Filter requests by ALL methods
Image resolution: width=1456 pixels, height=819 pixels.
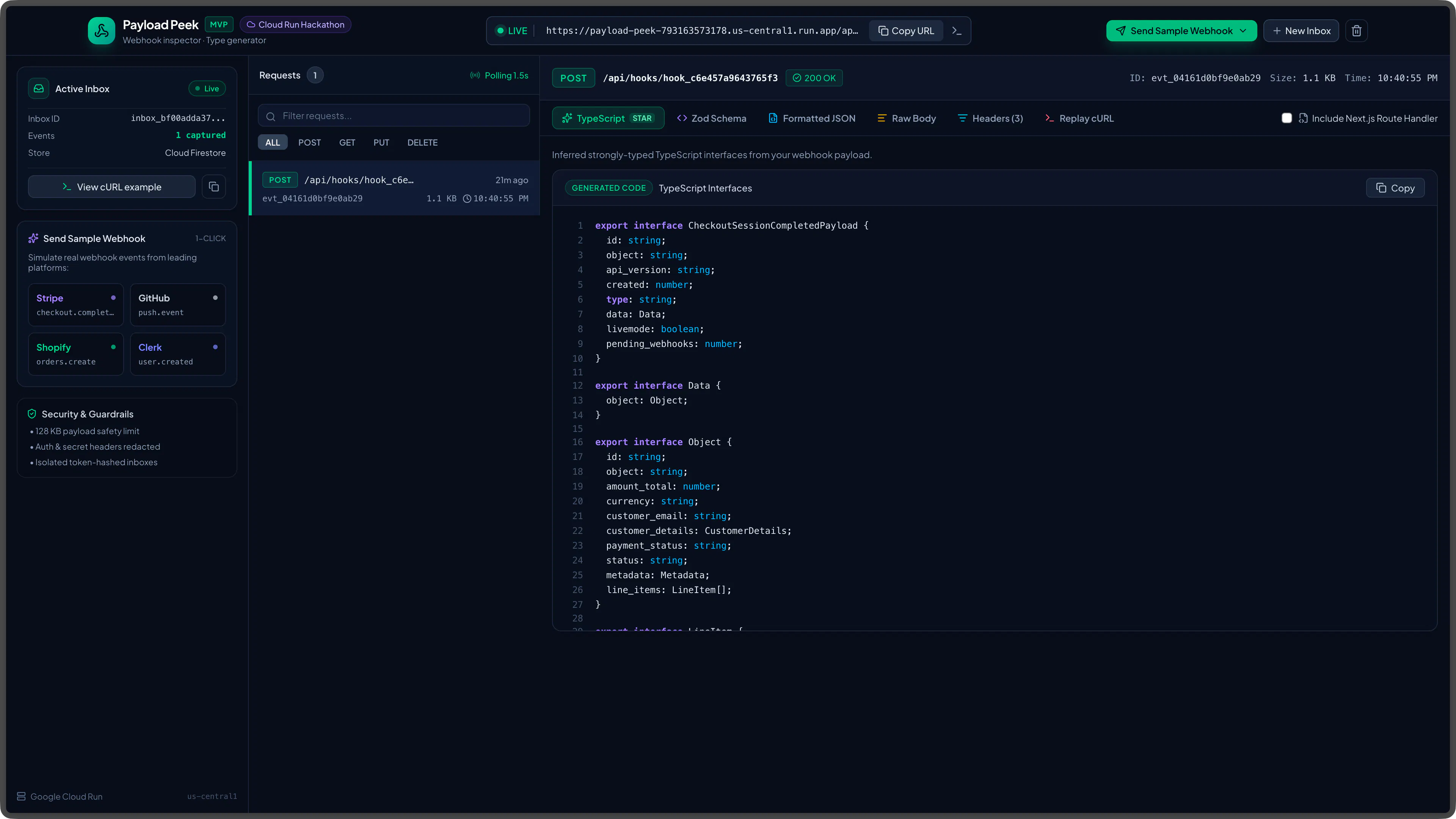[x=273, y=143]
